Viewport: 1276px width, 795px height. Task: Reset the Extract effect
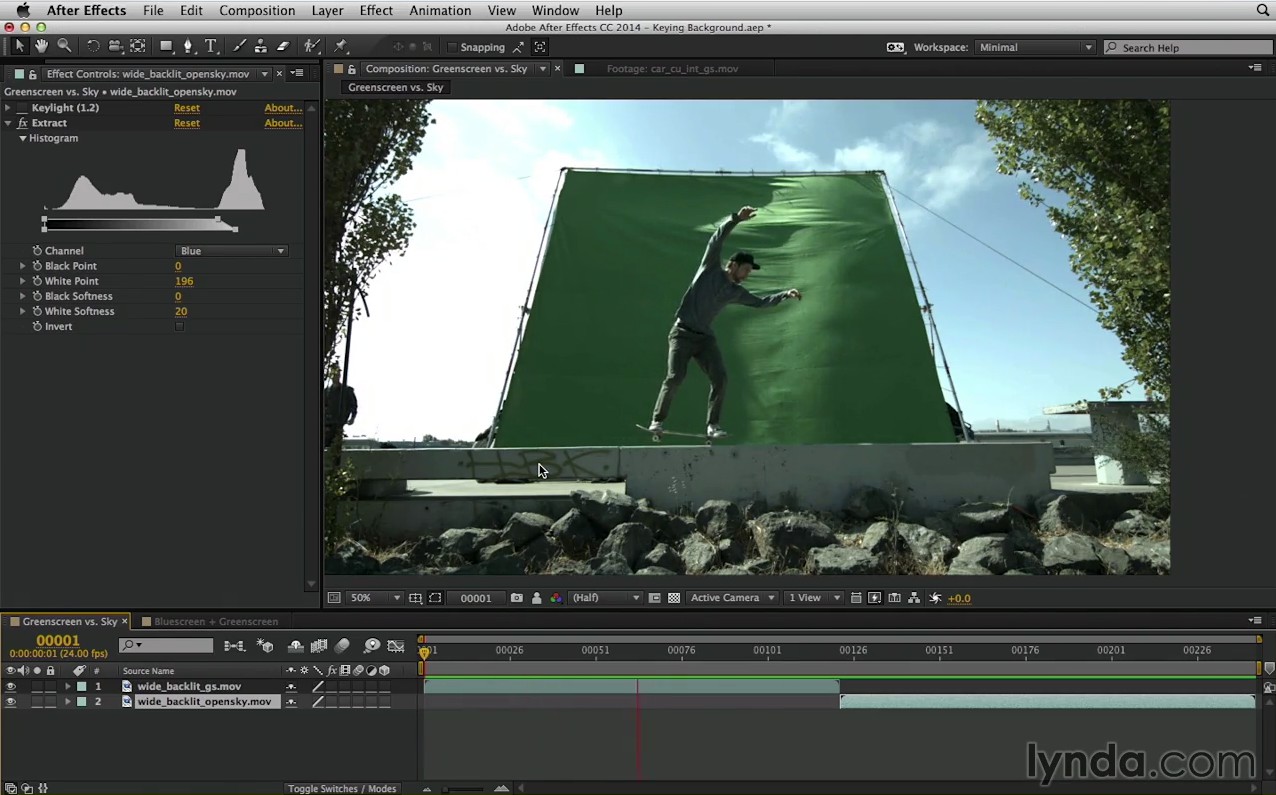pyautogui.click(x=187, y=123)
